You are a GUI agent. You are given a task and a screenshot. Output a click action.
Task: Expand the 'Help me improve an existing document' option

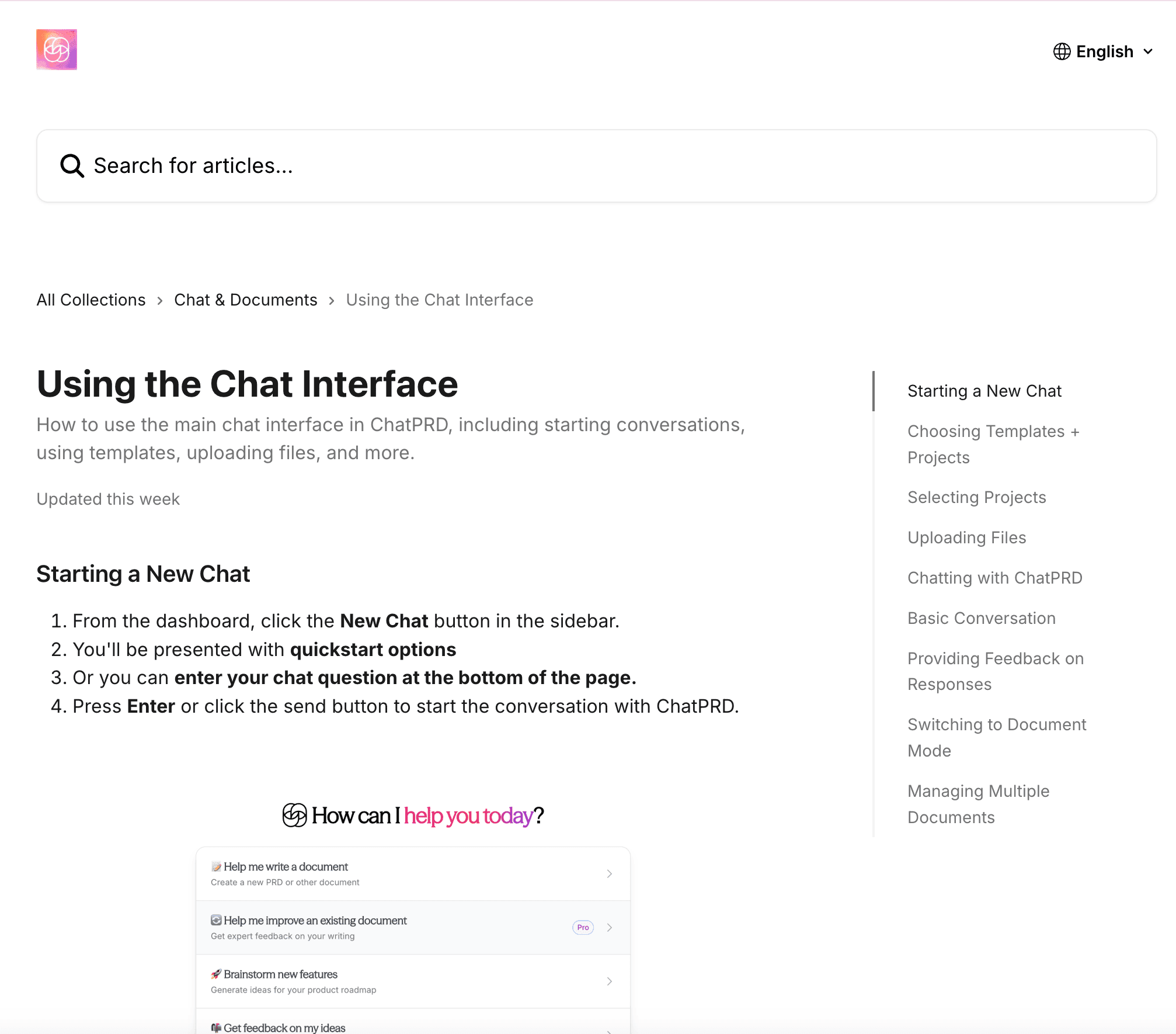(610, 927)
